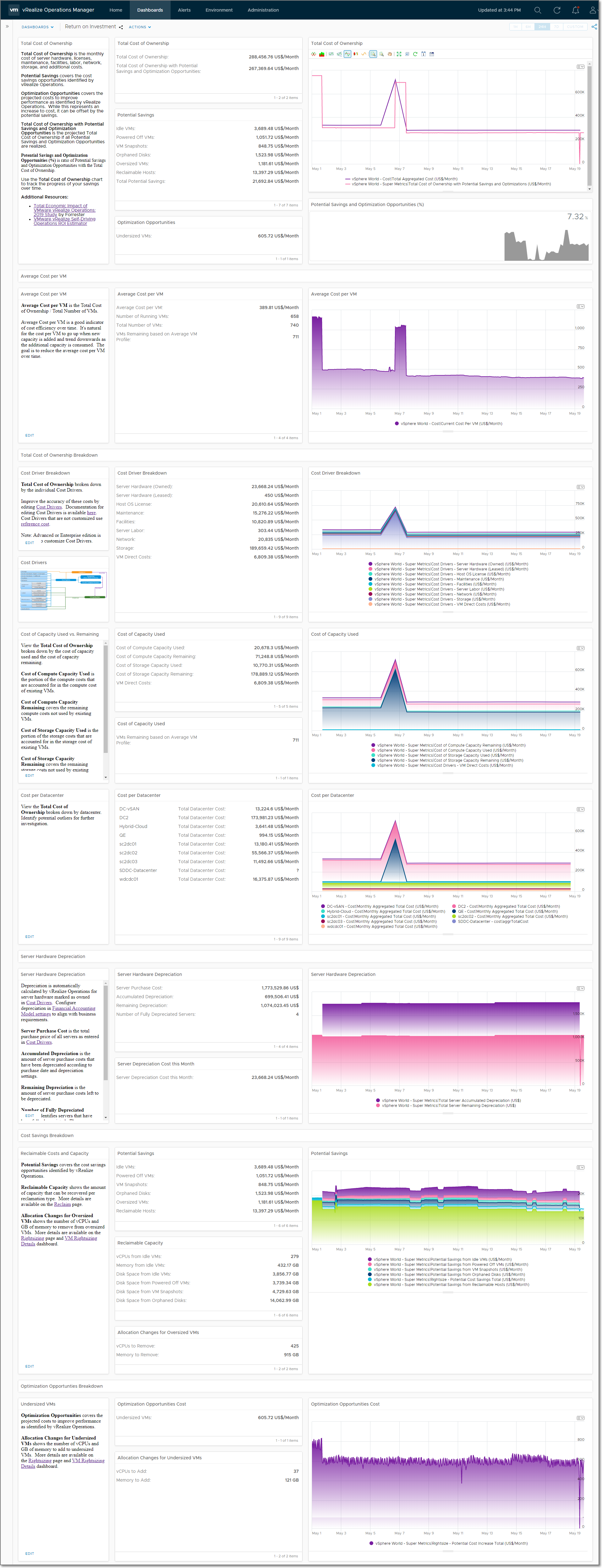Click the 7.32 % savings value
Image resolution: width=602 pixels, height=1568 pixels.
tap(577, 217)
